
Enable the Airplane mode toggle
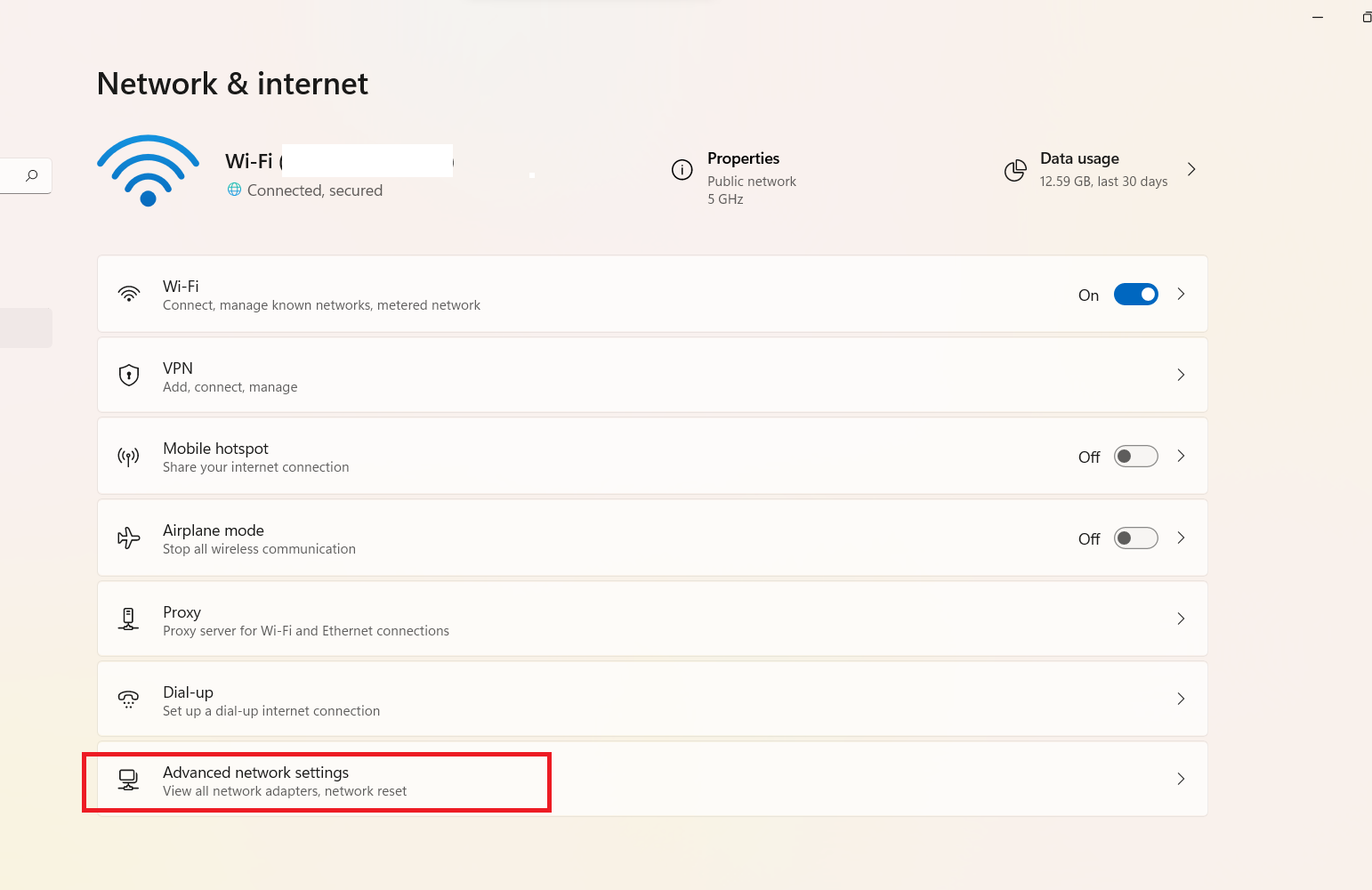(1136, 538)
